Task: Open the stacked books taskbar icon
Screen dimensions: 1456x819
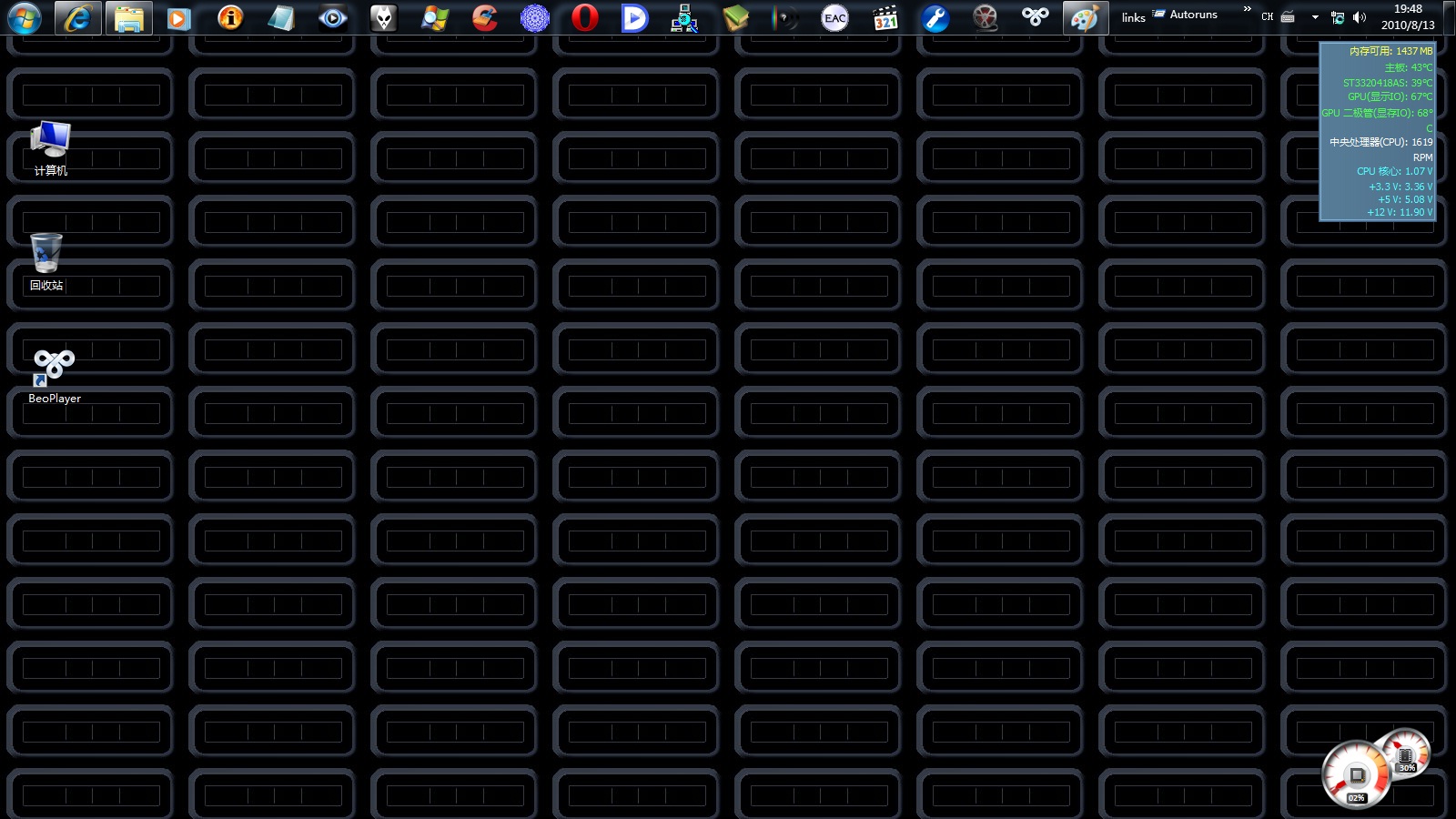Action: point(734,17)
